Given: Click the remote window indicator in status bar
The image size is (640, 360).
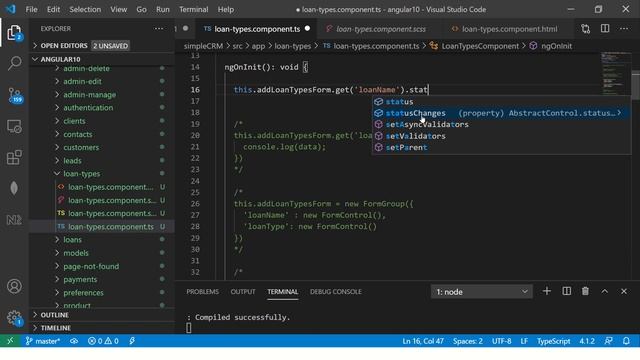Looking at the screenshot, I should tap(10, 341).
